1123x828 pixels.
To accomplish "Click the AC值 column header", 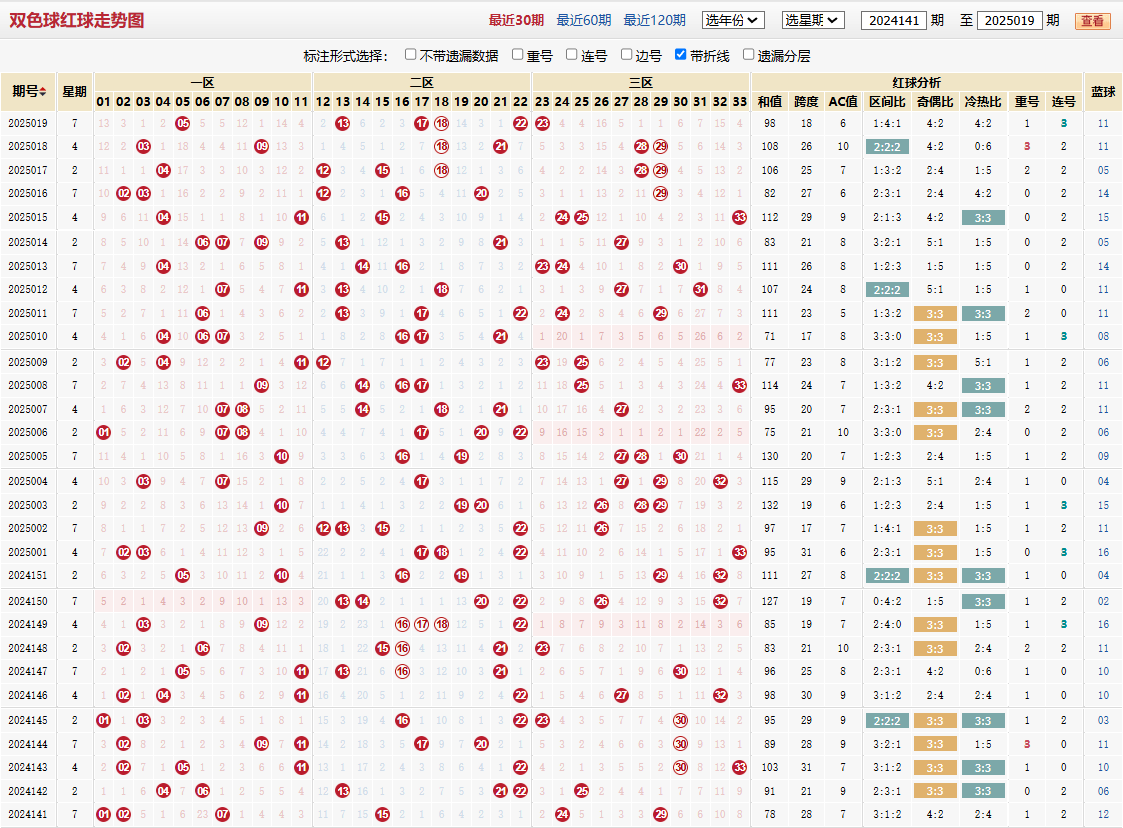I will pos(843,102).
